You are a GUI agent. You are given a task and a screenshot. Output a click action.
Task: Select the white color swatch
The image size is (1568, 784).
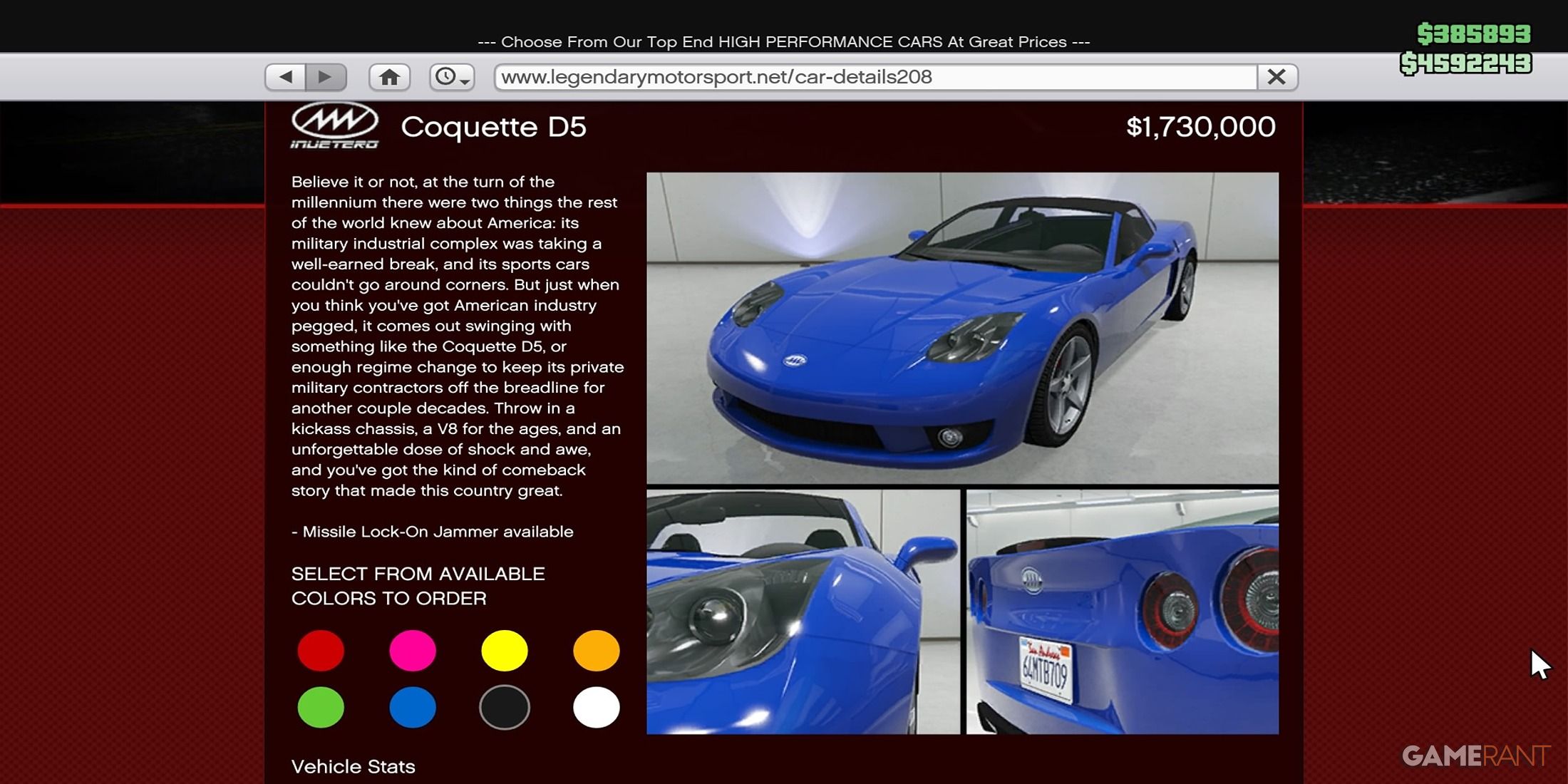click(x=597, y=707)
